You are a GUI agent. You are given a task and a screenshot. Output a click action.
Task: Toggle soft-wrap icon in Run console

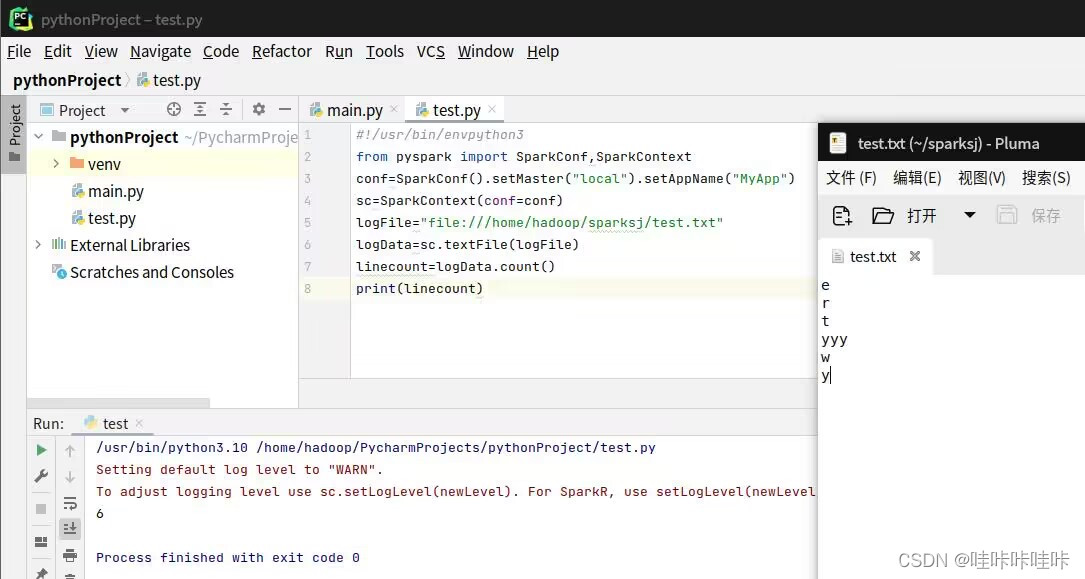[x=70, y=503]
